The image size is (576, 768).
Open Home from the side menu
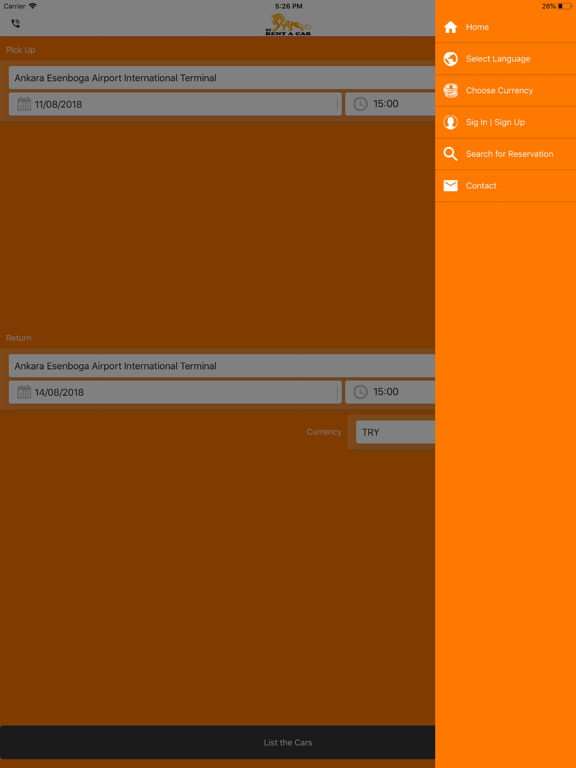click(x=505, y=27)
